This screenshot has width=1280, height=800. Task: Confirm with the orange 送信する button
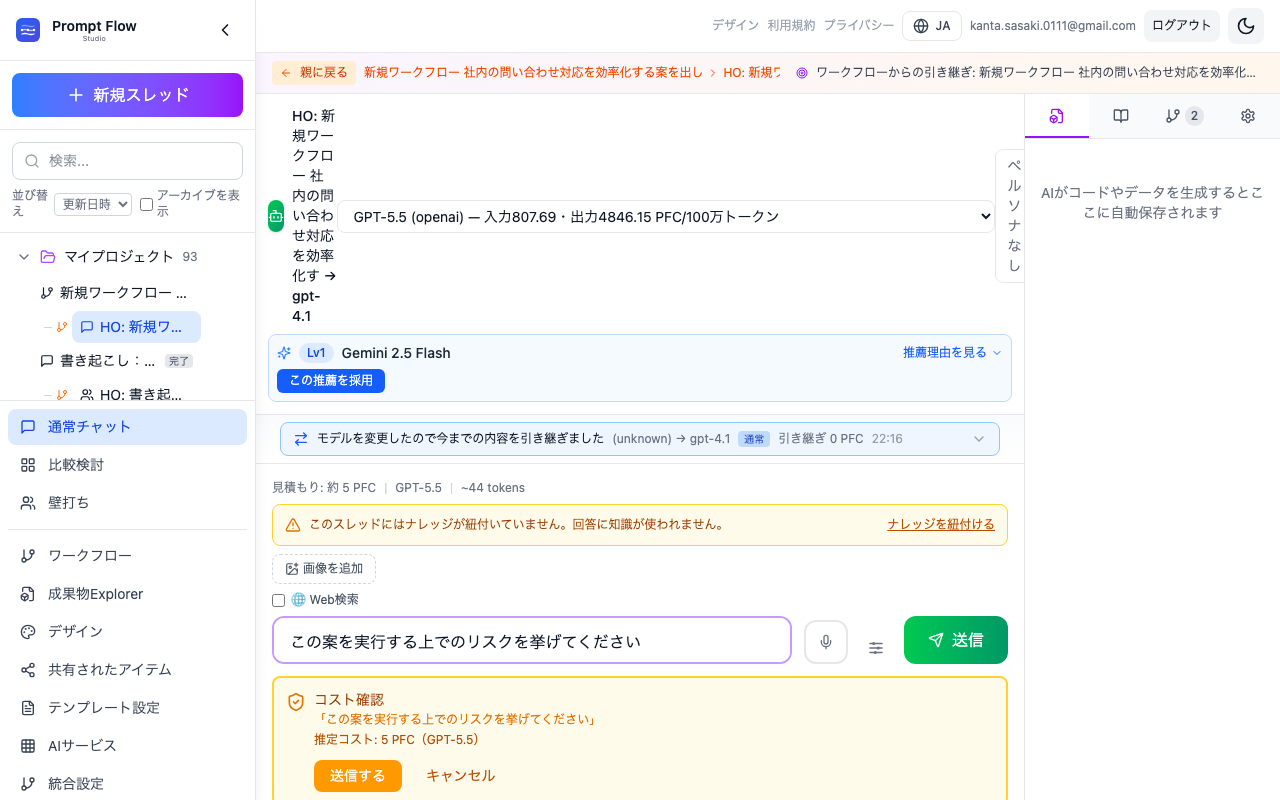pos(358,776)
